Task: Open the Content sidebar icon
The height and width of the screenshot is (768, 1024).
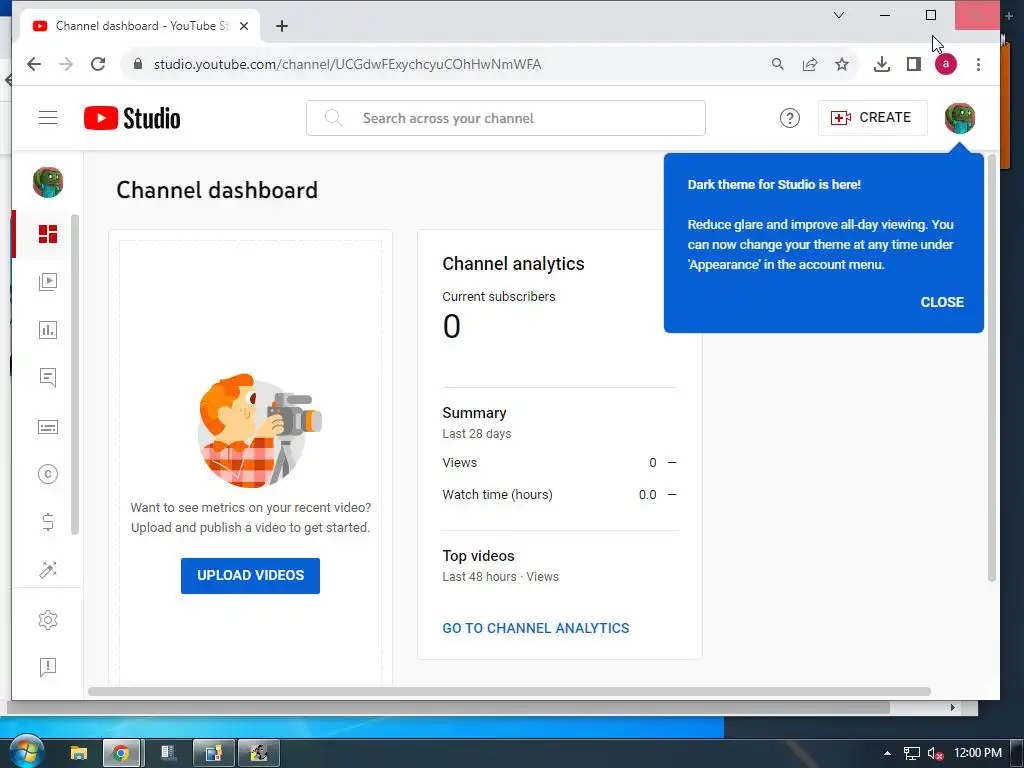Action: (48, 282)
